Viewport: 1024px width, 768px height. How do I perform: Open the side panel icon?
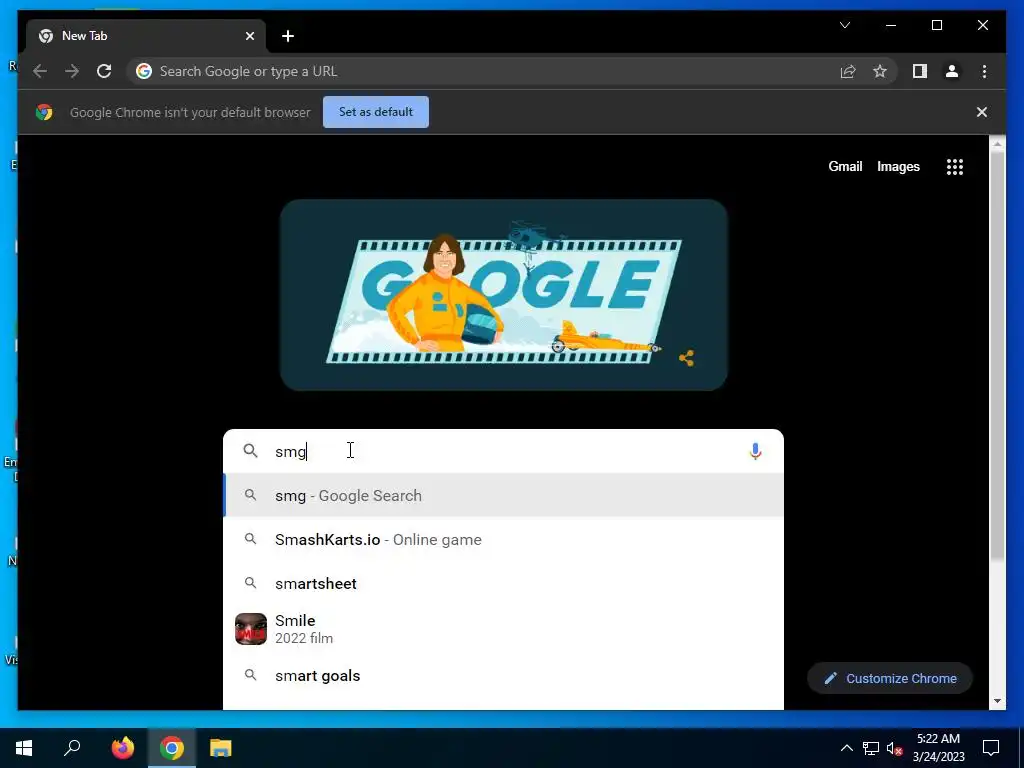tap(920, 71)
